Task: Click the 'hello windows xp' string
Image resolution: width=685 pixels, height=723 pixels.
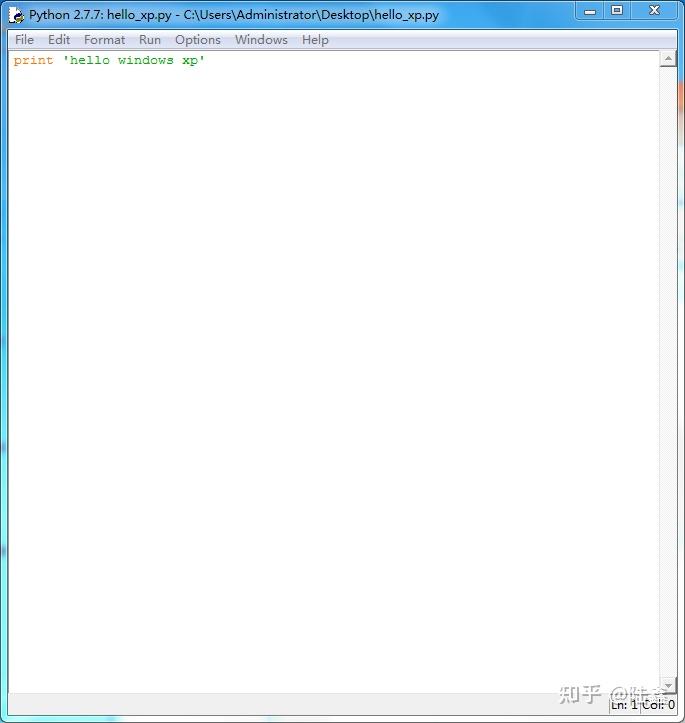Action: 134,60
